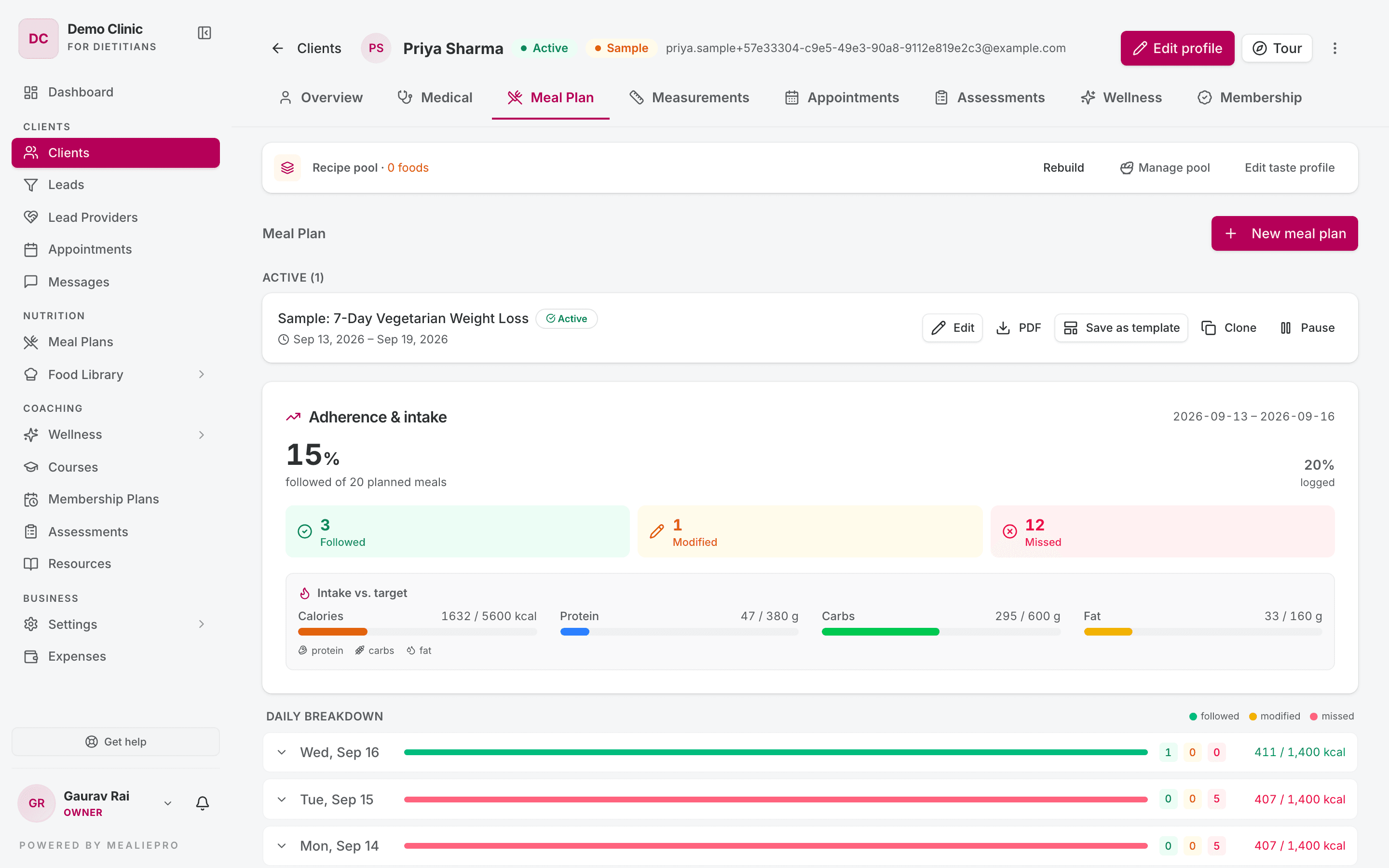Open Leads in the sidebar

click(115, 185)
